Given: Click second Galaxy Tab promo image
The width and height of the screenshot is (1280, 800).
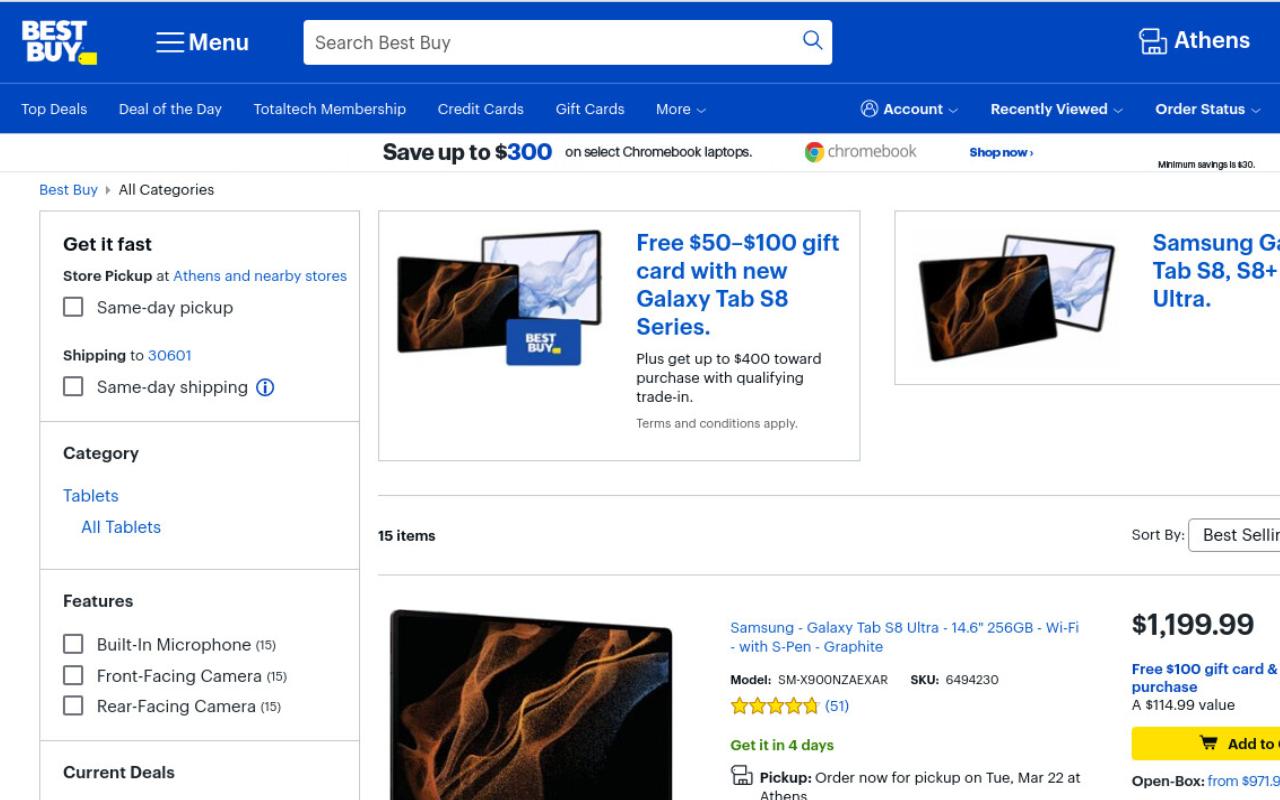Looking at the screenshot, I should pyautogui.click(x=1015, y=297).
